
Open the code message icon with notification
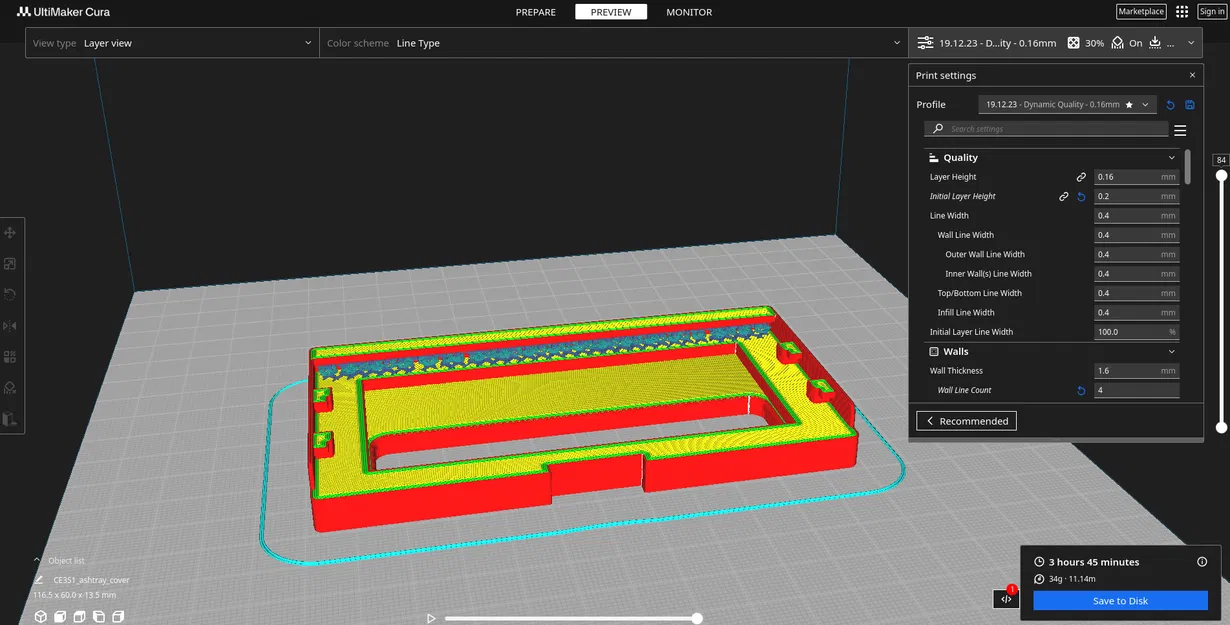coord(1006,598)
